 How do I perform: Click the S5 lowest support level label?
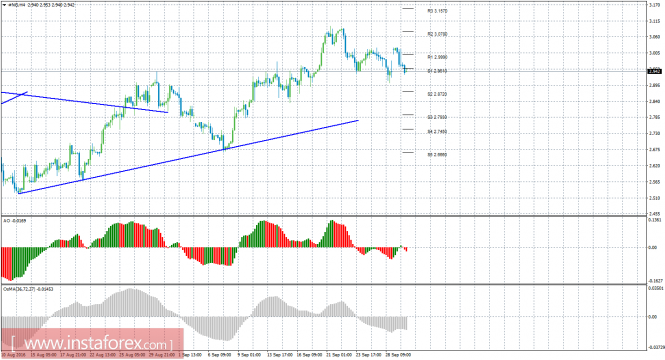437,155
